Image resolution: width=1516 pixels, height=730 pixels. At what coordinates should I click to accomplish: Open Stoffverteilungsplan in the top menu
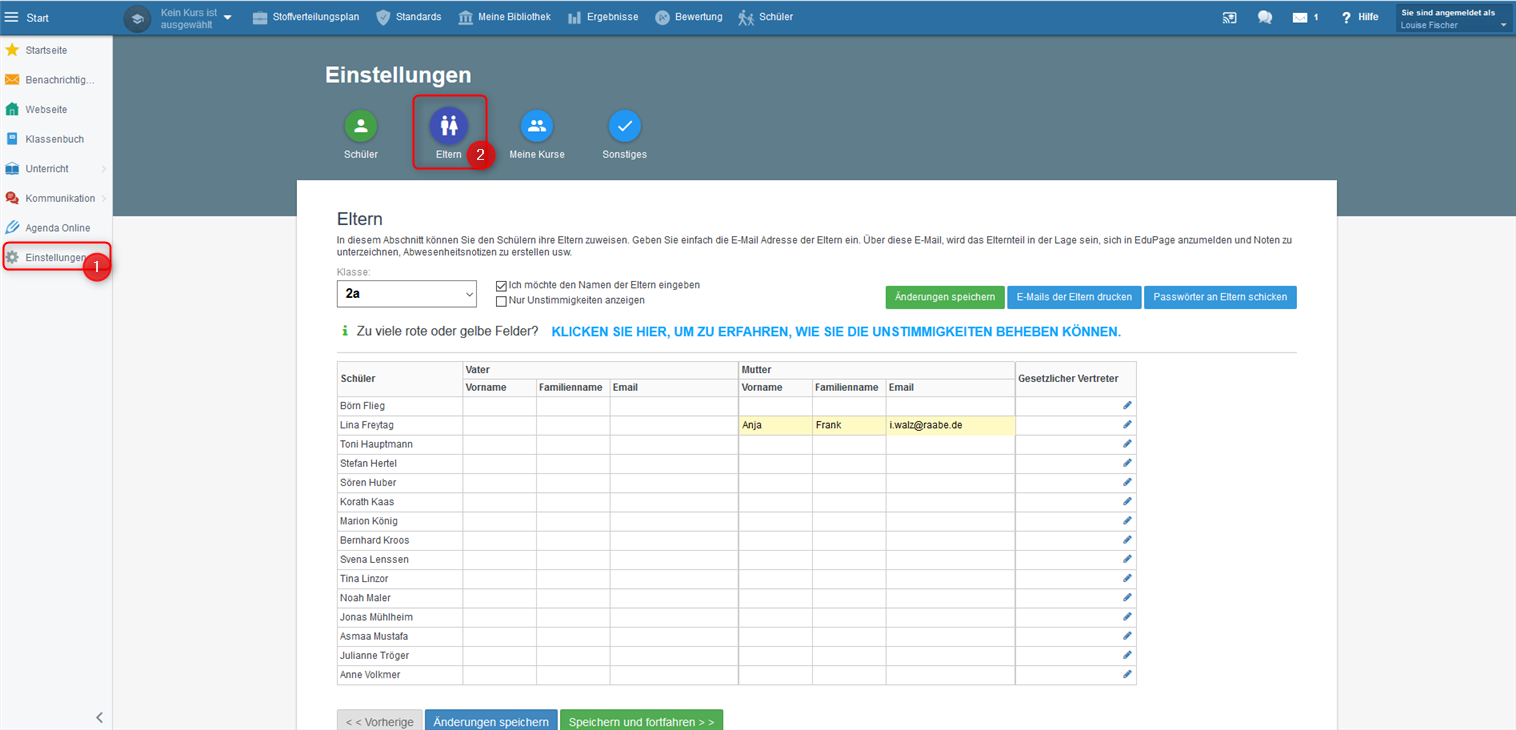click(x=305, y=17)
